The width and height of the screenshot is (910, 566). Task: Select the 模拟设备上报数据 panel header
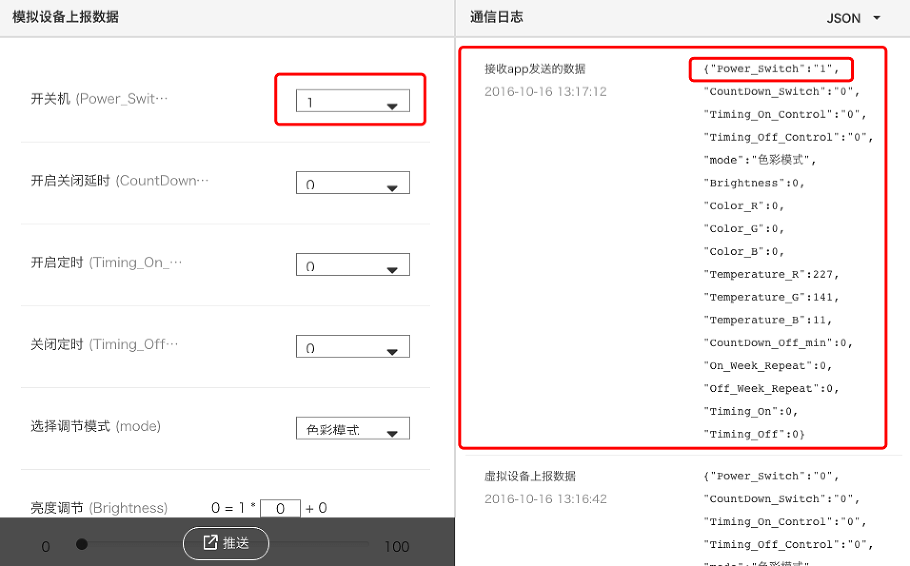coord(65,17)
